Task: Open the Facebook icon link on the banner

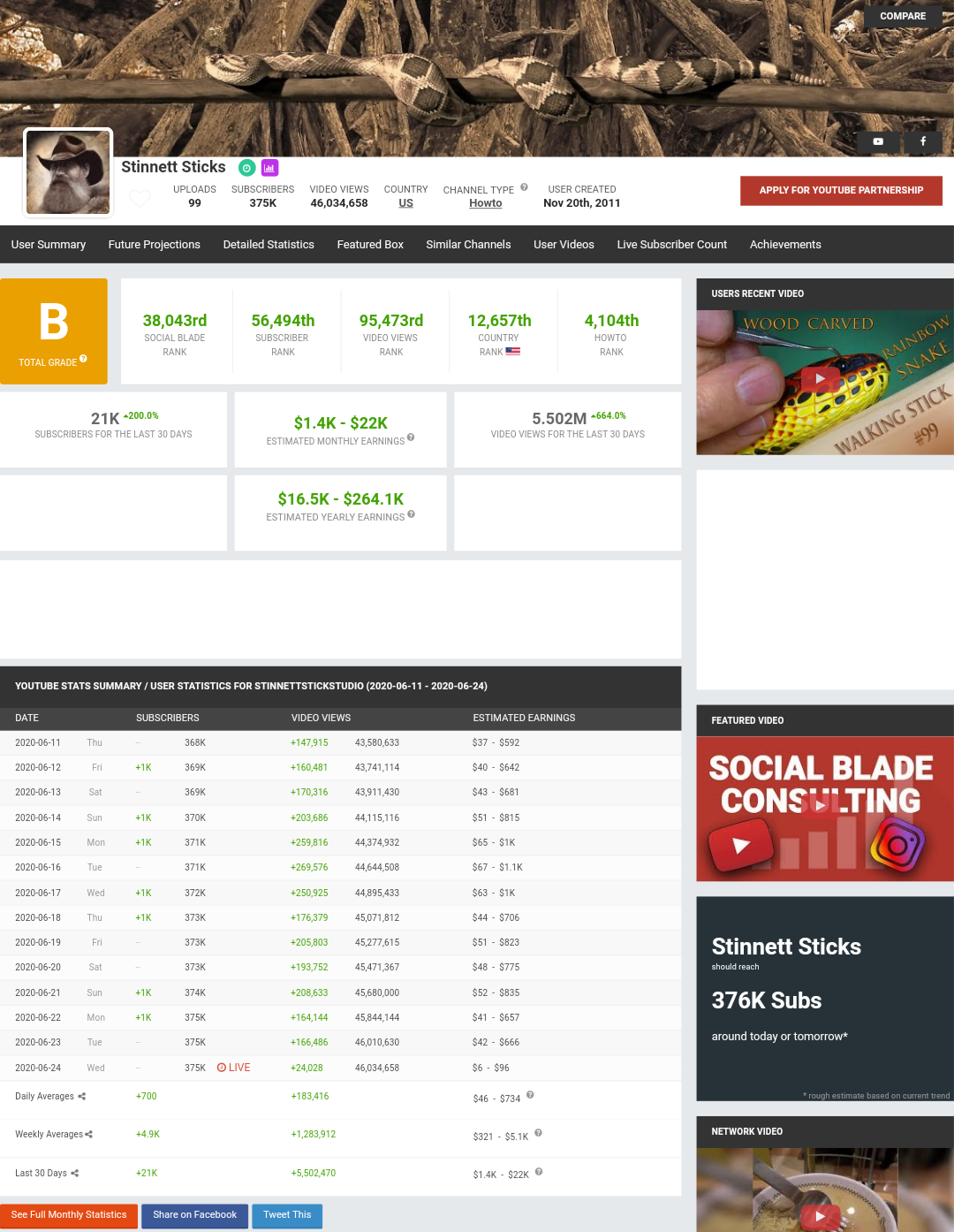Action: click(x=923, y=141)
